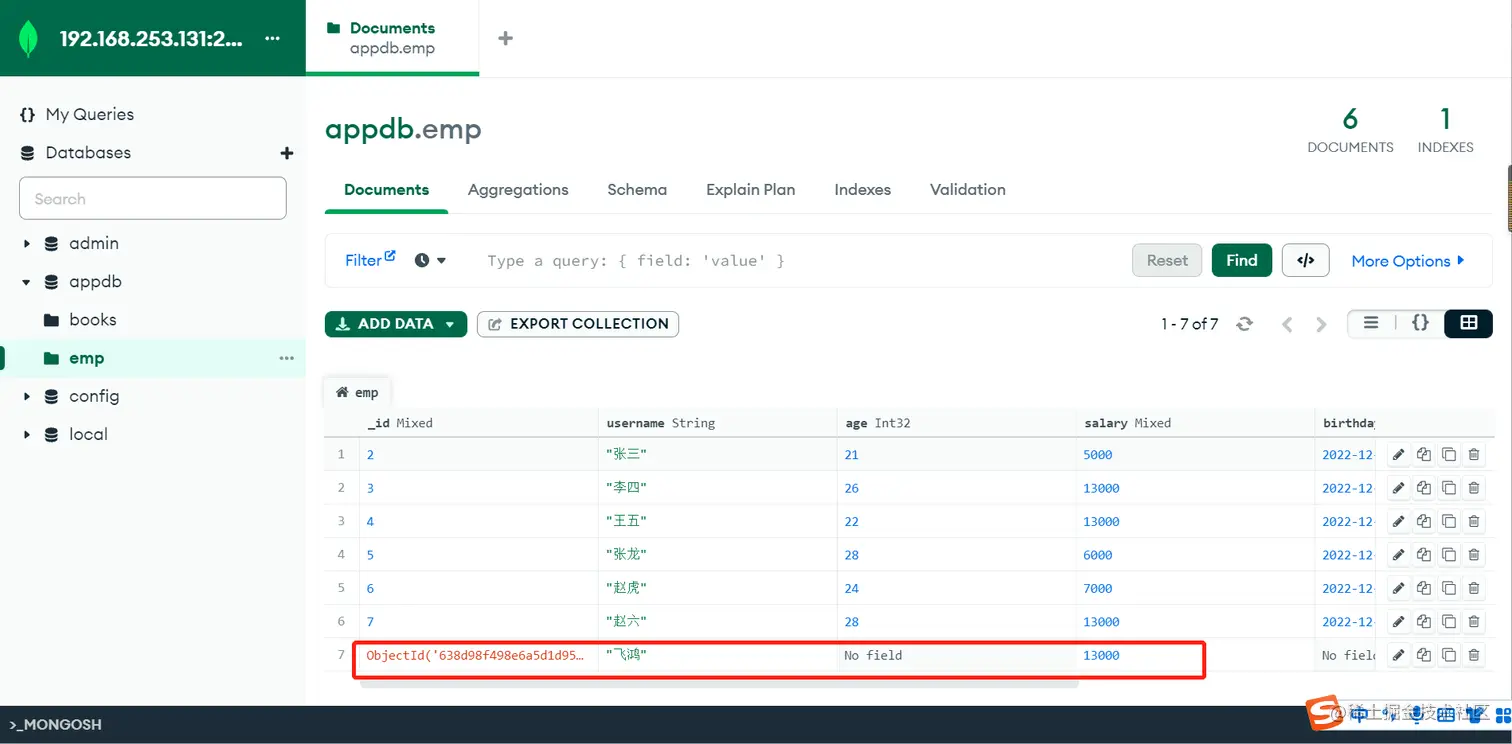Delete the 李四 document
Image resolution: width=1512 pixels, height=744 pixels.
pyautogui.click(x=1473, y=488)
